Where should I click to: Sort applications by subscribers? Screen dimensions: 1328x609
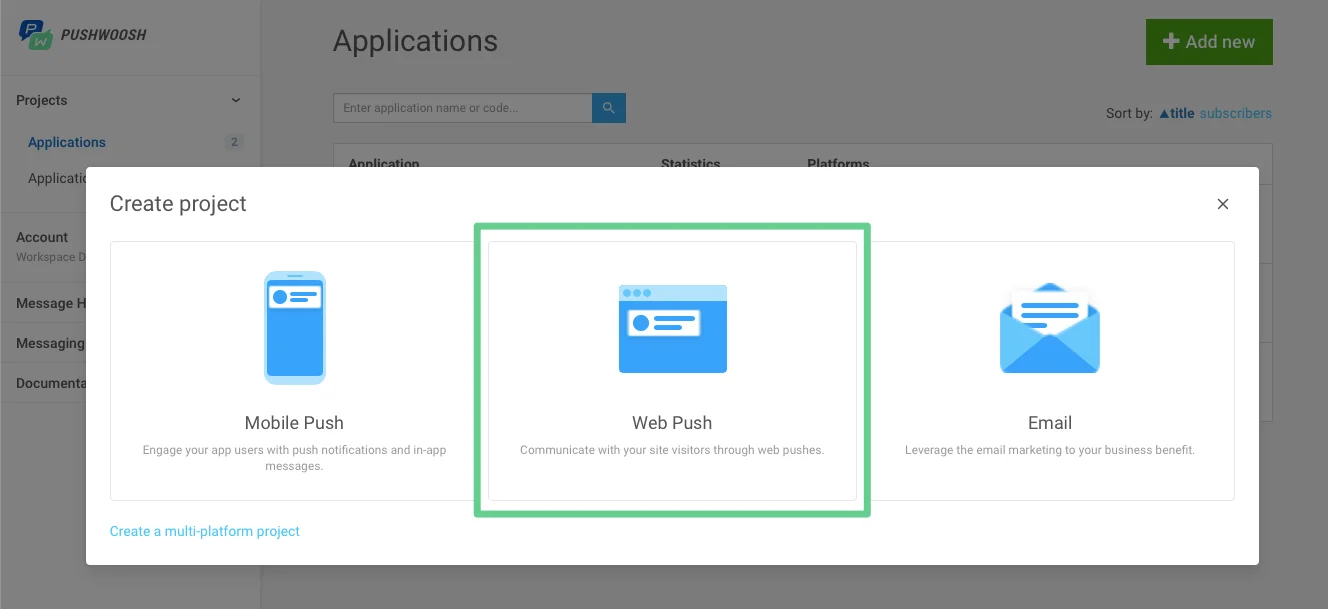point(1235,113)
